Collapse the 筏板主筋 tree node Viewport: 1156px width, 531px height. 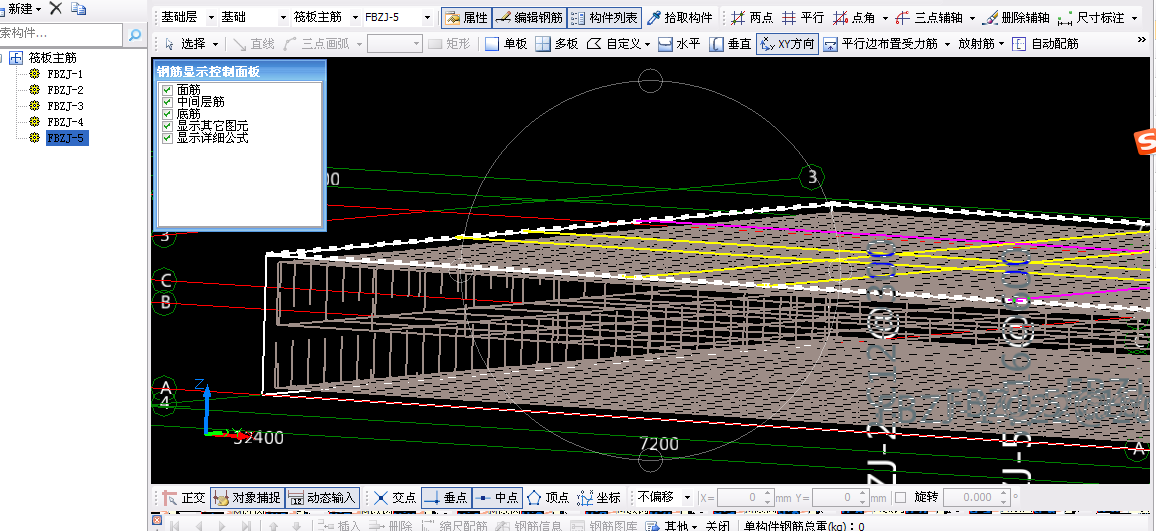pyautogui.click(x=2, y=58)
